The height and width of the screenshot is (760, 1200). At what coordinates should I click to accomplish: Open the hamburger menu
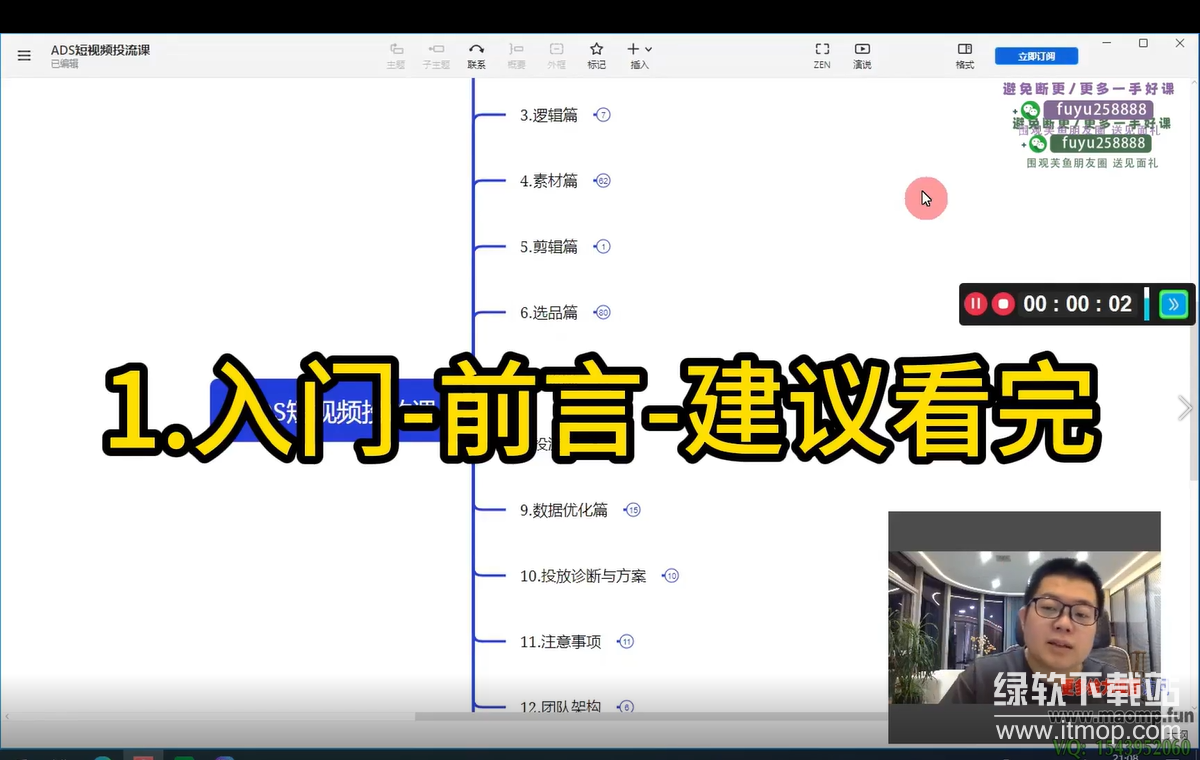click(24, 56)
